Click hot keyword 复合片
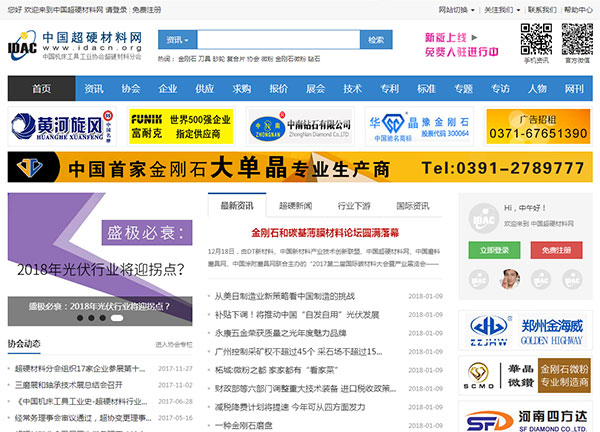The height and width of the screenshot is (432, 600). (x=235, y=59)
